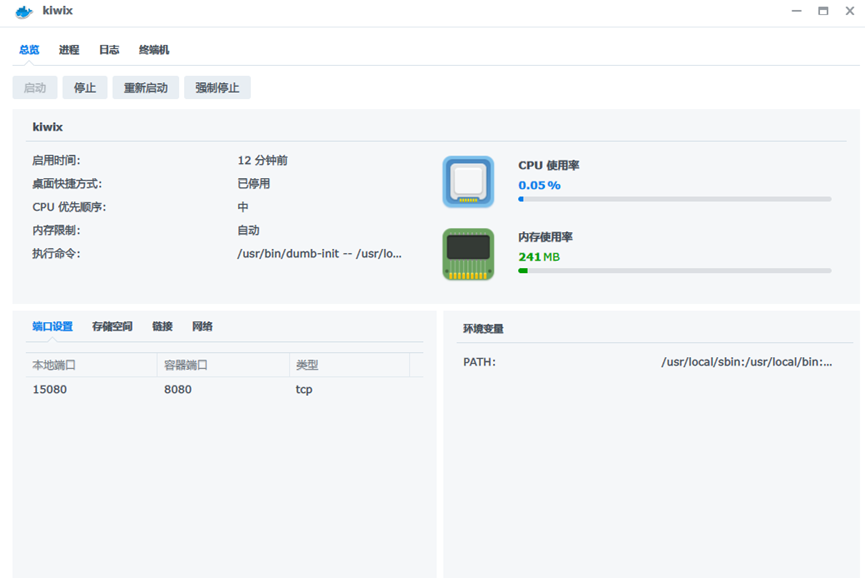Click the 中 CPU priority value
Image resolution: width=865 pixels, height=578 pixels.
click(x=243, y=207)
